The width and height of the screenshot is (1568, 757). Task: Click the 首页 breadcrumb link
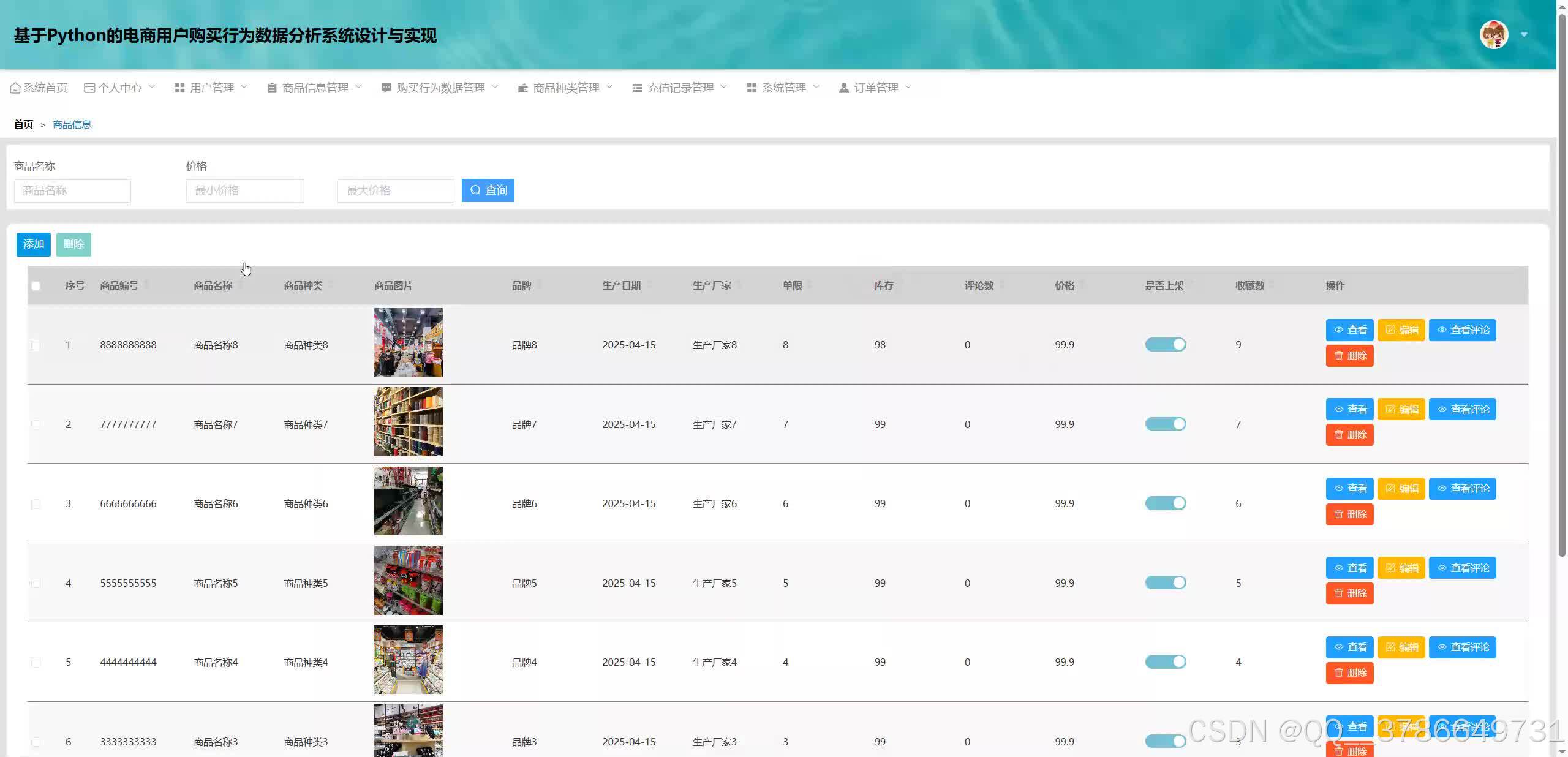[23, 124]
